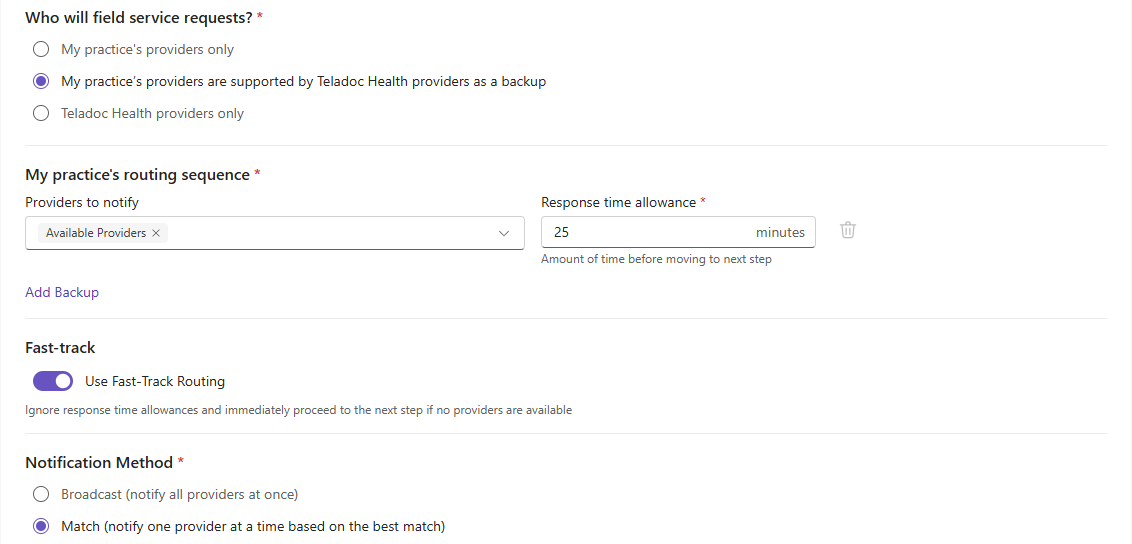Select the Teladoc backup support radio circle

click(41, 82)
